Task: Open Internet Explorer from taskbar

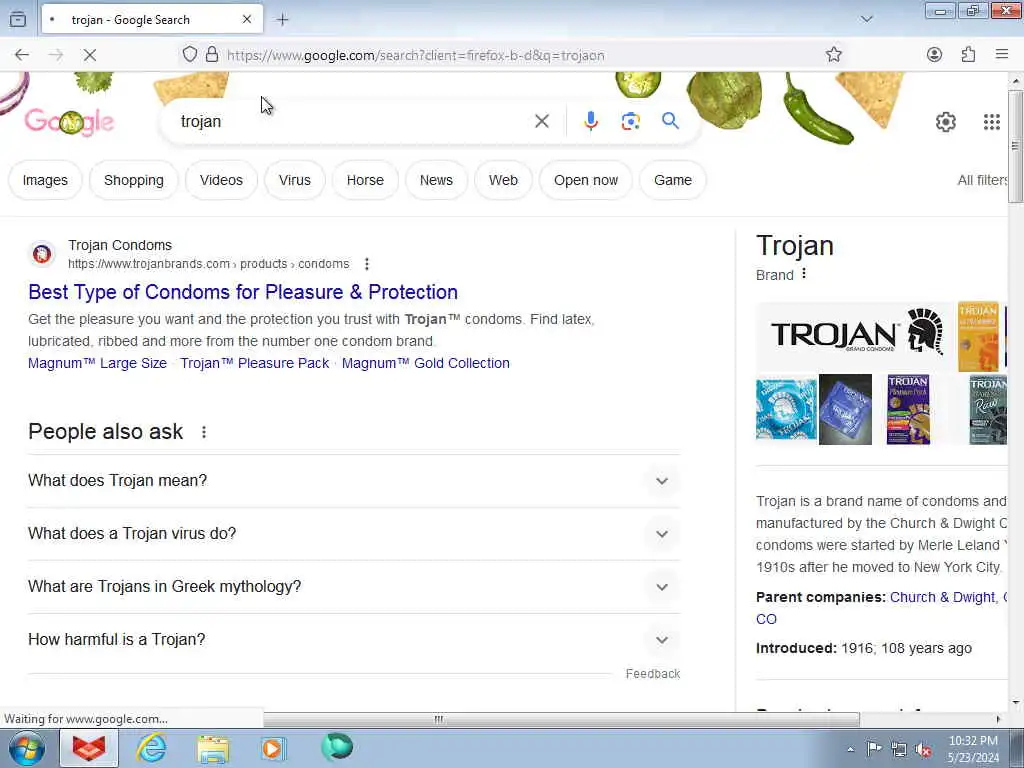Action: pos(151,748)
